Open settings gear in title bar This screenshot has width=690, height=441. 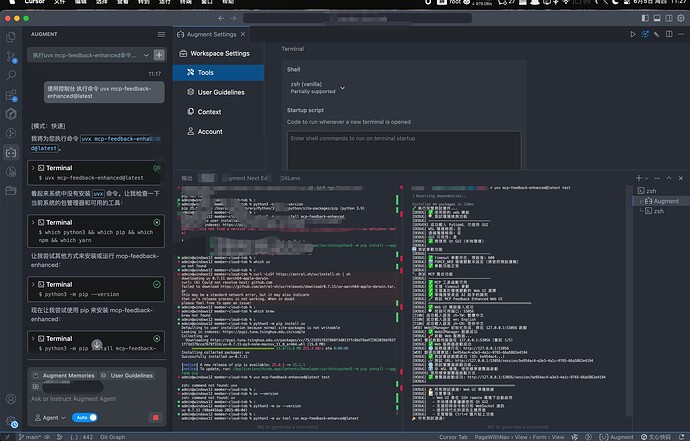(x=681, y=18)
